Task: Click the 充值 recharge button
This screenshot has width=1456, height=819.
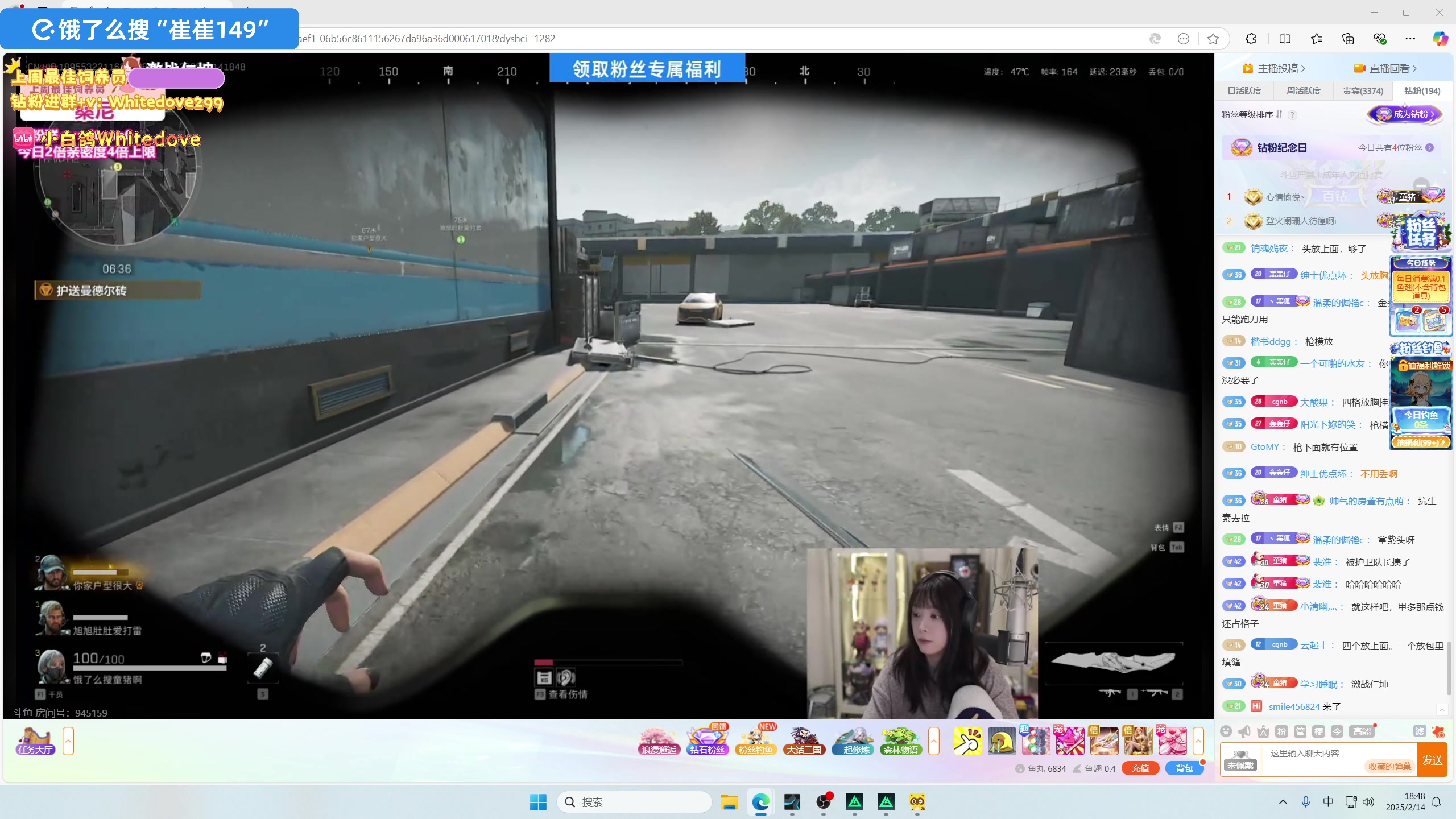Action: (x=1140, y=768)
